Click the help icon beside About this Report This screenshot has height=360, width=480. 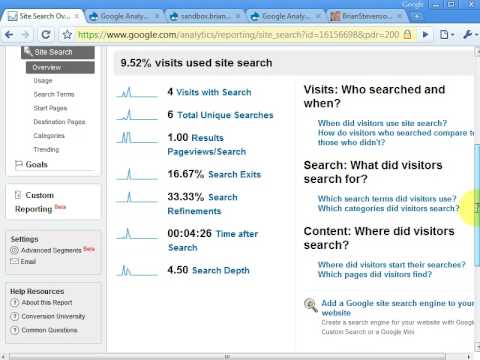(14, 303)
